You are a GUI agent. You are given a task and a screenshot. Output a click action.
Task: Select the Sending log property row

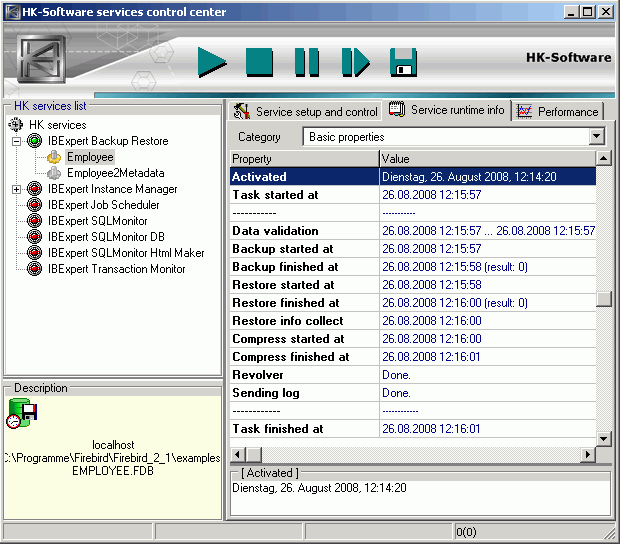[x=413, y=393]
